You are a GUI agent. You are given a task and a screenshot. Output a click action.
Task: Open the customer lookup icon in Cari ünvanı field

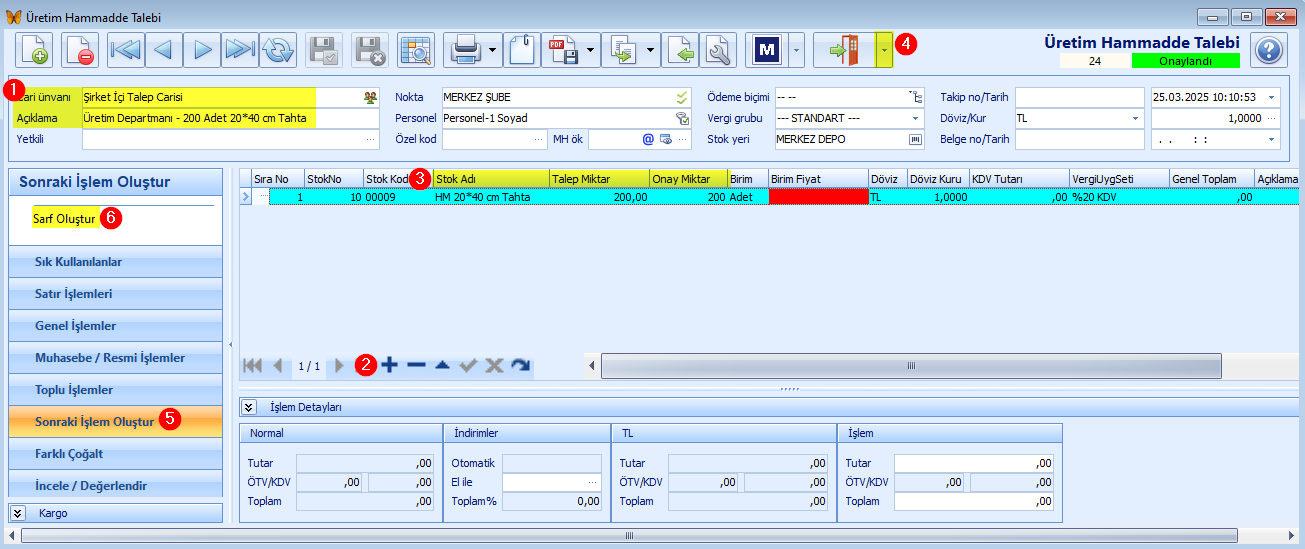coord(370,97)
